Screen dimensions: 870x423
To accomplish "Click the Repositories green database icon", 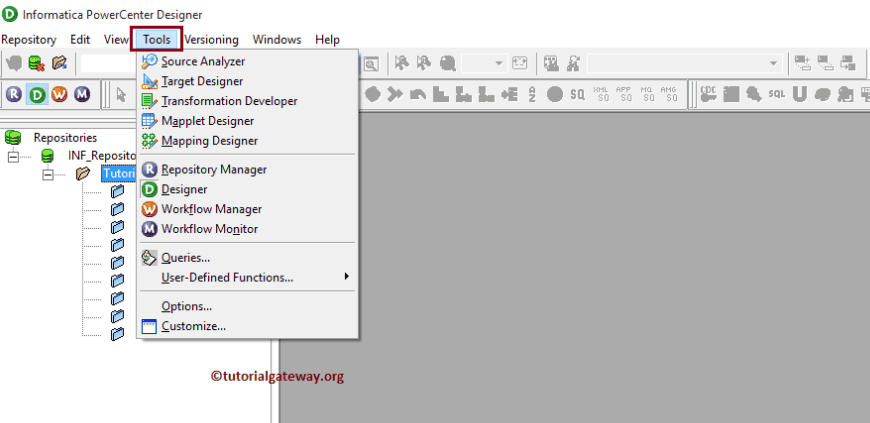I will click(x=13, y=138).
